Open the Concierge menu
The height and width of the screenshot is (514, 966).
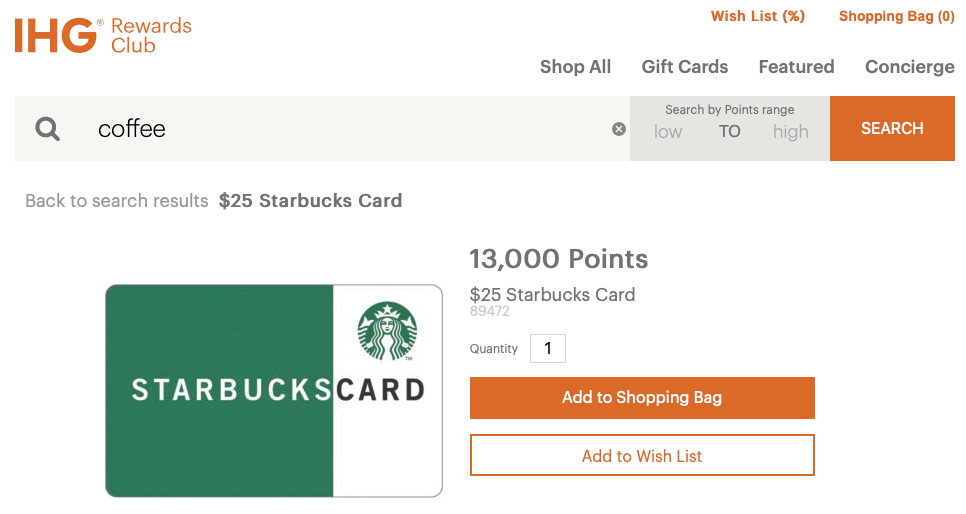click(909, 67)
